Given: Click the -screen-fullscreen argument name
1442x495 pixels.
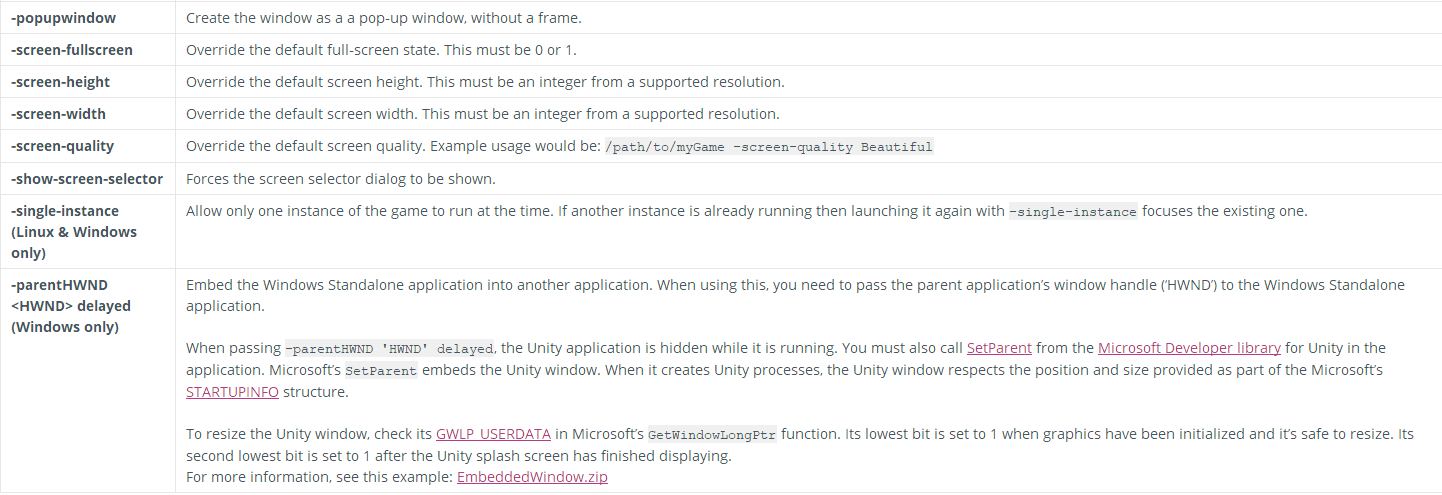Looking at the screenshot, I should tap(72, 50).
